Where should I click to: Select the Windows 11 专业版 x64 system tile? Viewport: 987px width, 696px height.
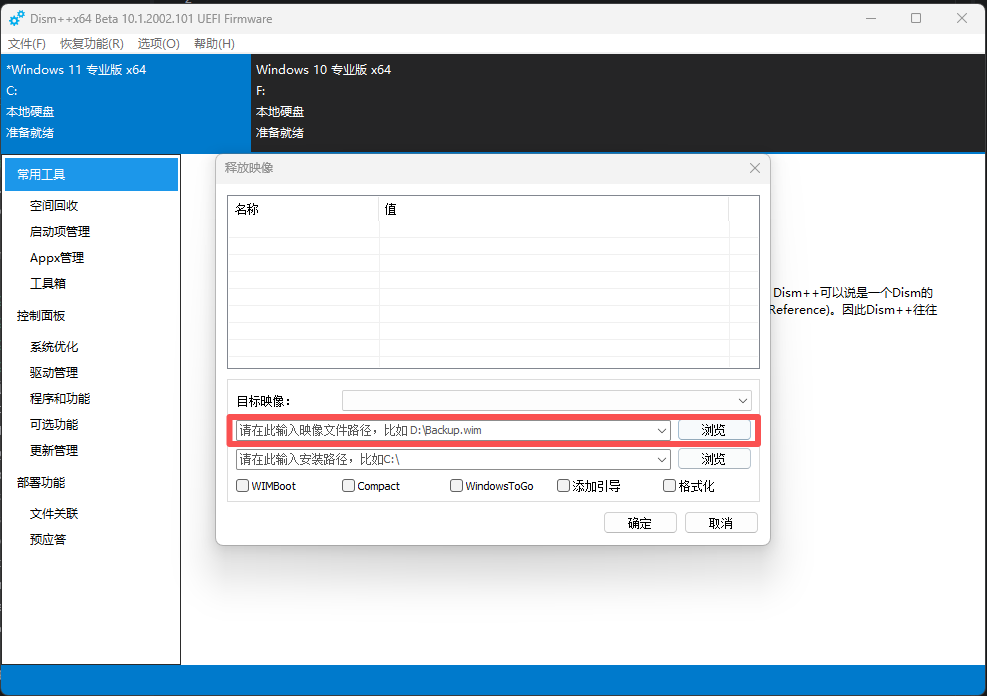point(126,103)
